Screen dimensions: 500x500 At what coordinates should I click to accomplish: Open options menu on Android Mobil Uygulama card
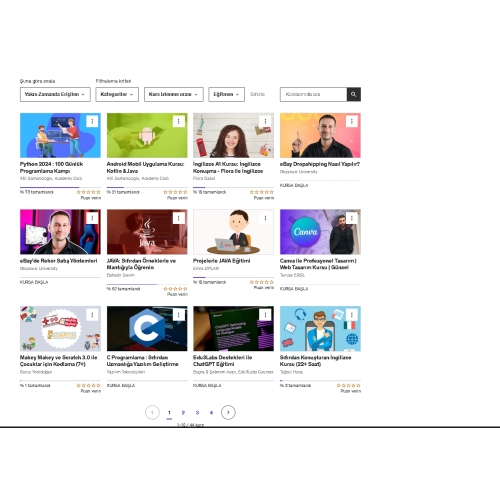[x=179, y=121]
